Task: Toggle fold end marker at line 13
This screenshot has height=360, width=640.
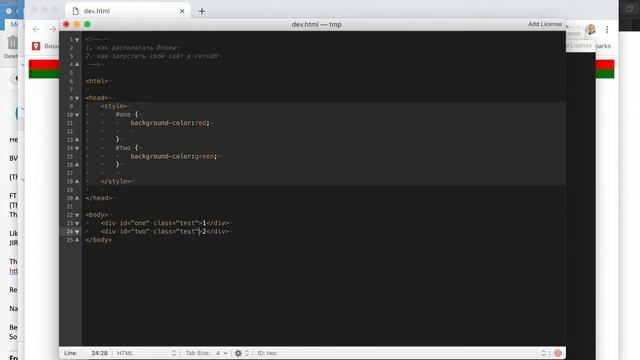Action: (77, 140)
